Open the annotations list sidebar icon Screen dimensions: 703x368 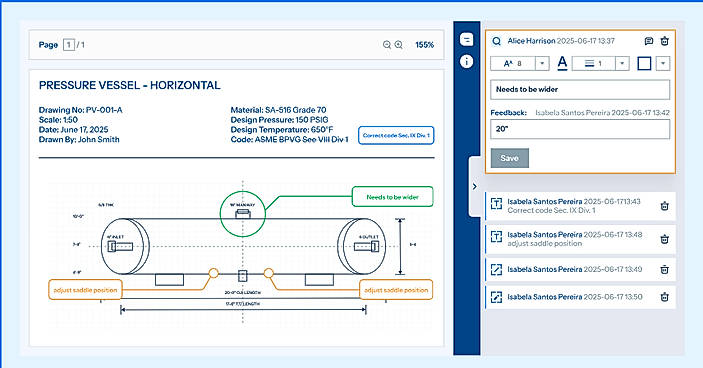click(466, 39)
